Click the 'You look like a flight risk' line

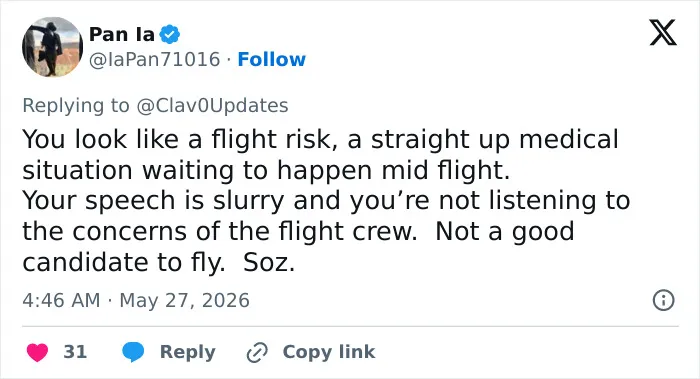321,139
